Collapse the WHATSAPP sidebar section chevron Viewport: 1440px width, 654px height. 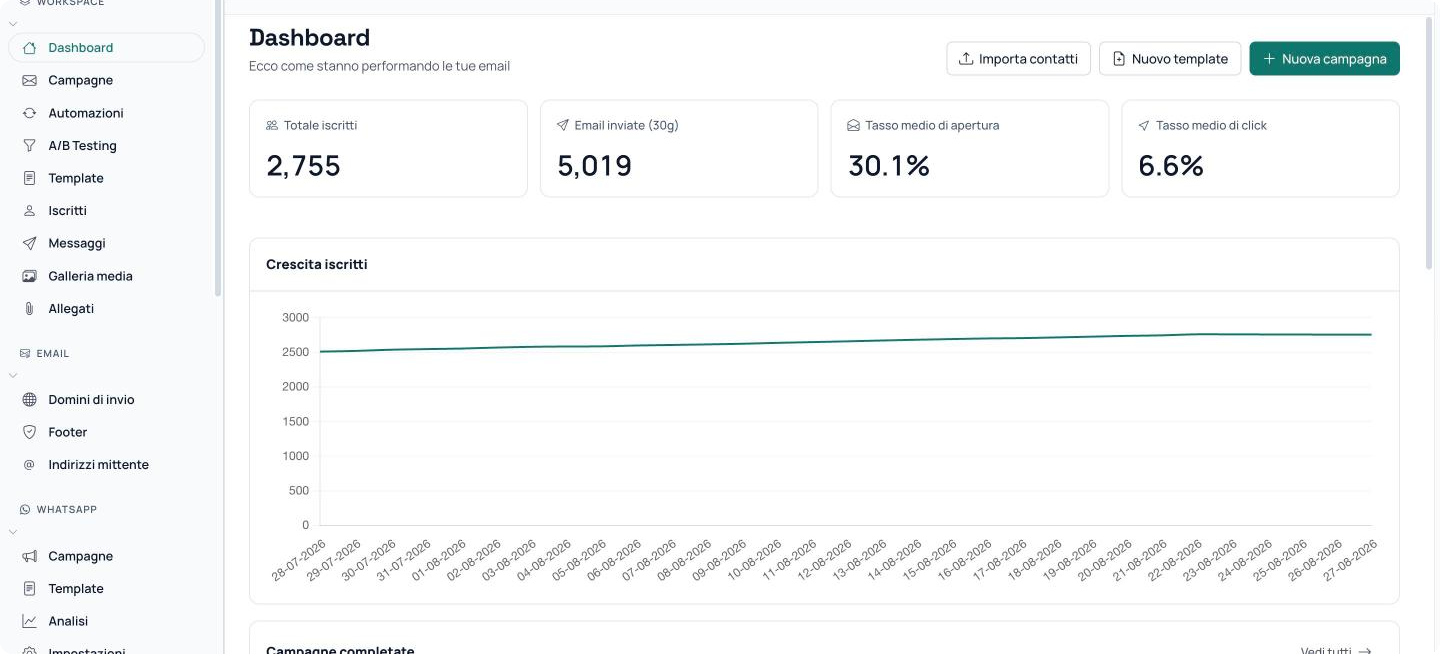14,532
